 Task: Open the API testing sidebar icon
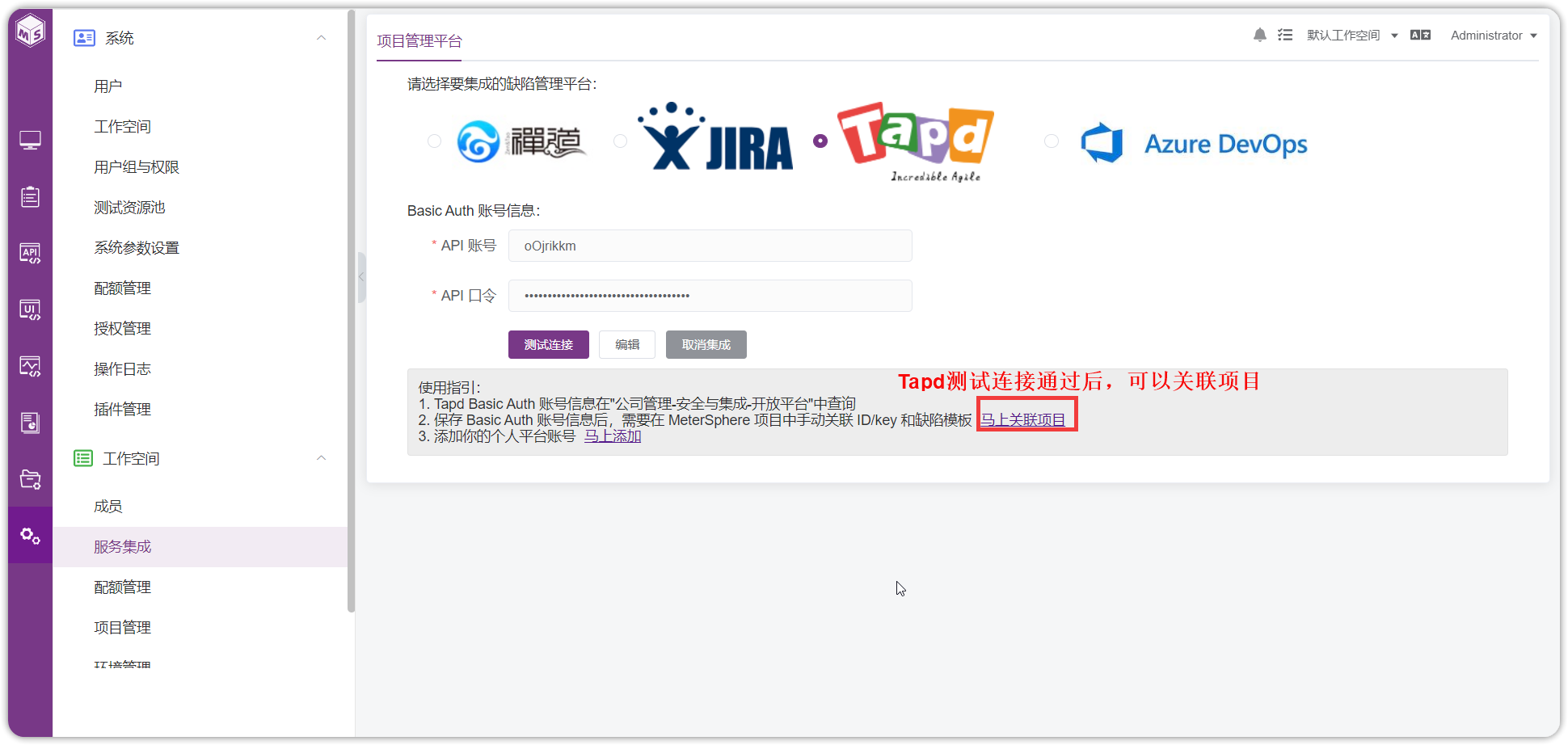(x=30, y=254)
